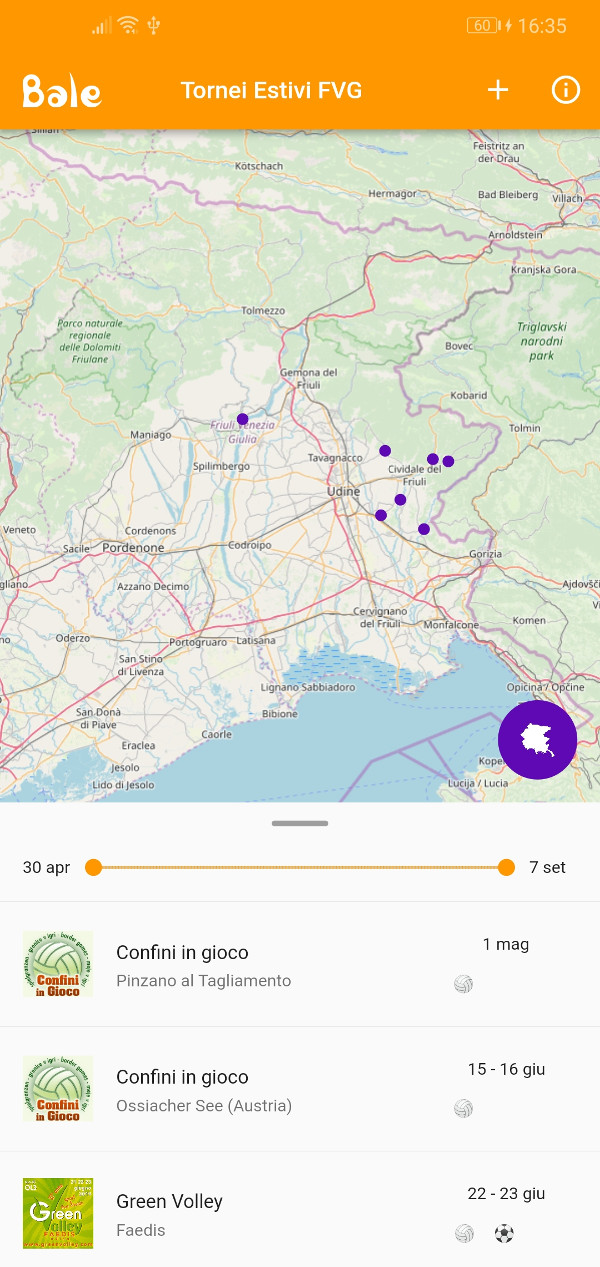
Task: Tap the Faedis location text
Action: click(x=141, y=1230)
